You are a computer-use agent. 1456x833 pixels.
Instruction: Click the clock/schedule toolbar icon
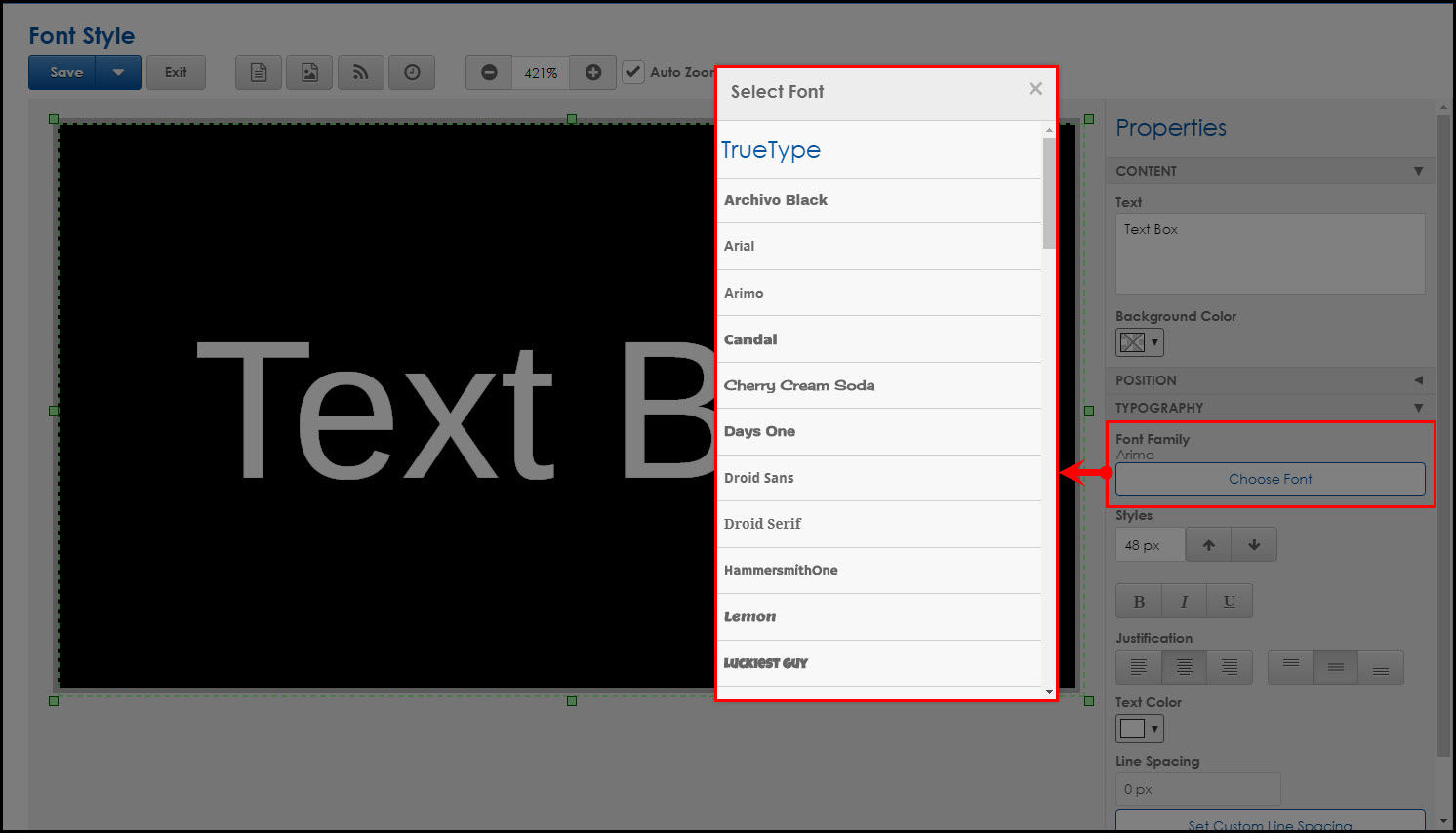point(412,71)
